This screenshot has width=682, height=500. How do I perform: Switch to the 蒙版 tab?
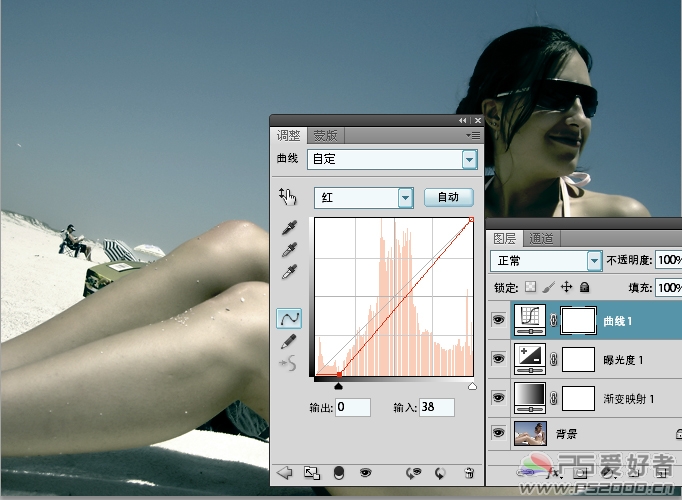(x=325, y=136)
